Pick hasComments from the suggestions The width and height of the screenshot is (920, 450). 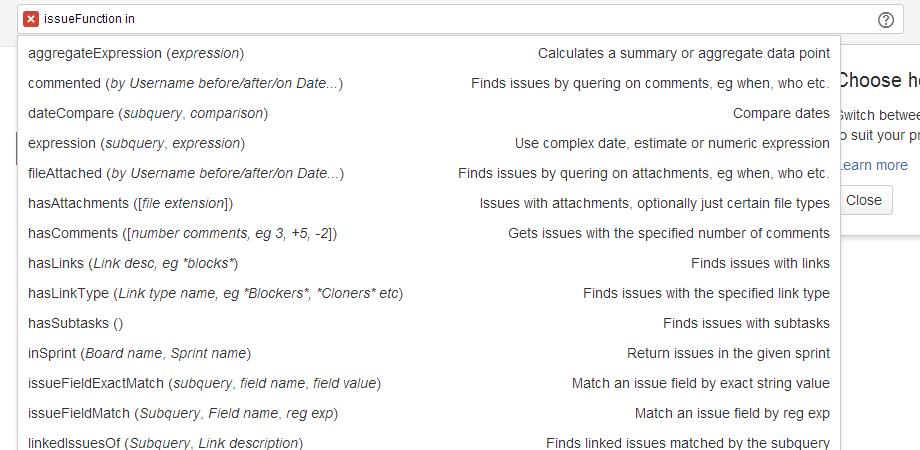point(429,233)
